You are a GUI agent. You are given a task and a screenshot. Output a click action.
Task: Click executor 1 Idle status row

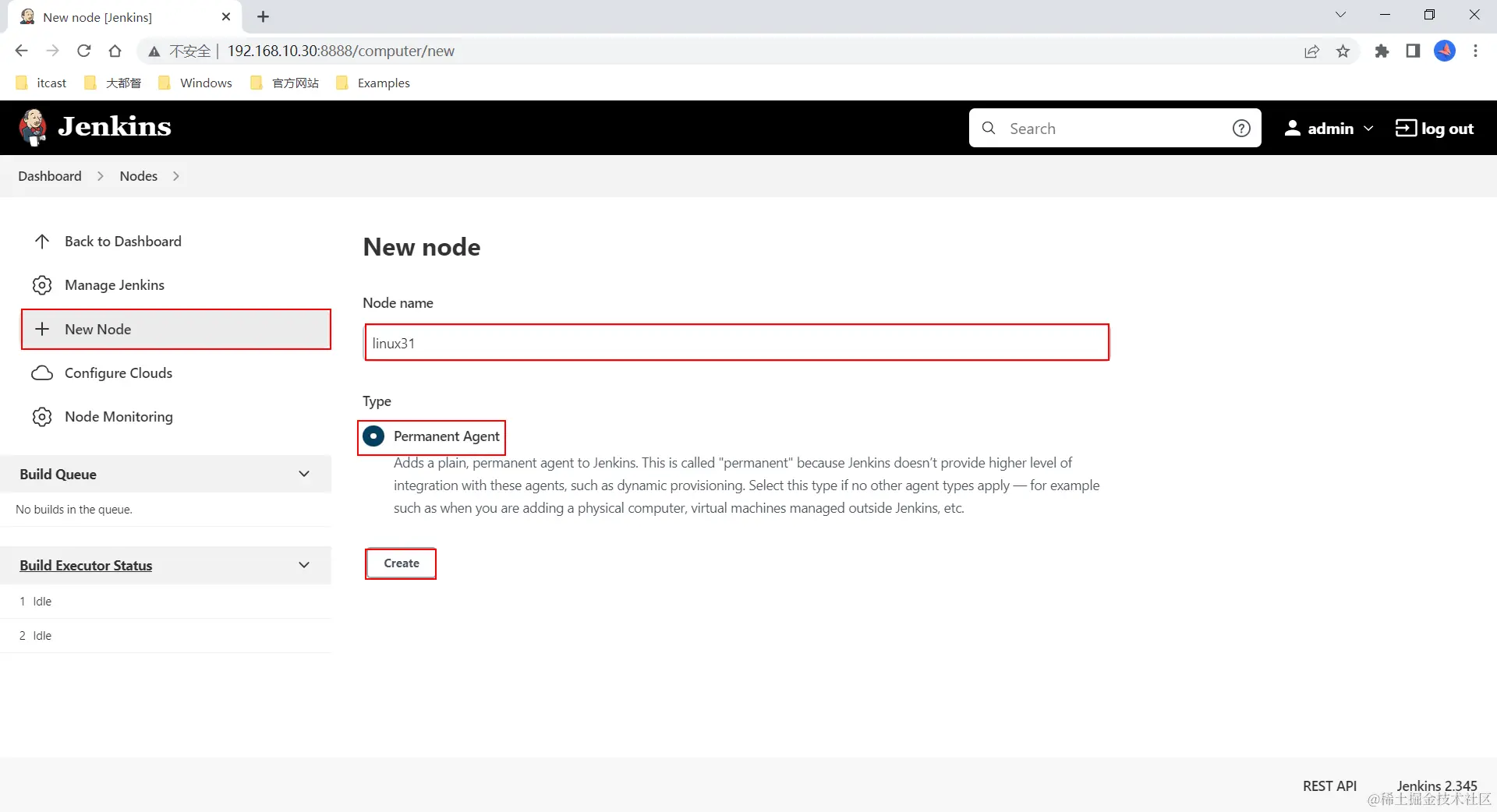(165, 602)
